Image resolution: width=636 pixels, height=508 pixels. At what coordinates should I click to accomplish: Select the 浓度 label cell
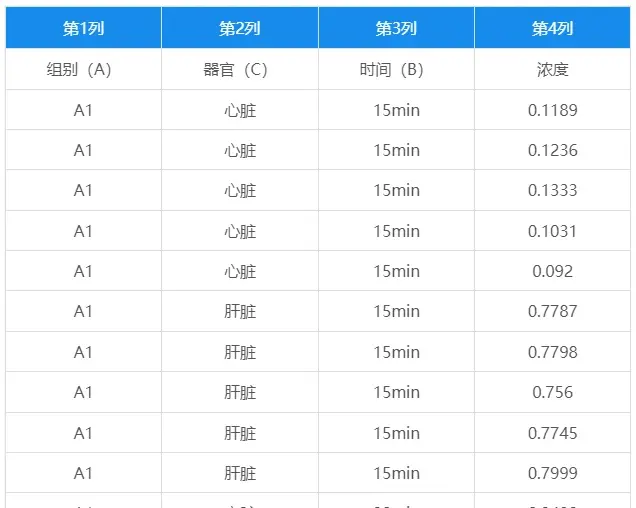click(x=553, y=70)
